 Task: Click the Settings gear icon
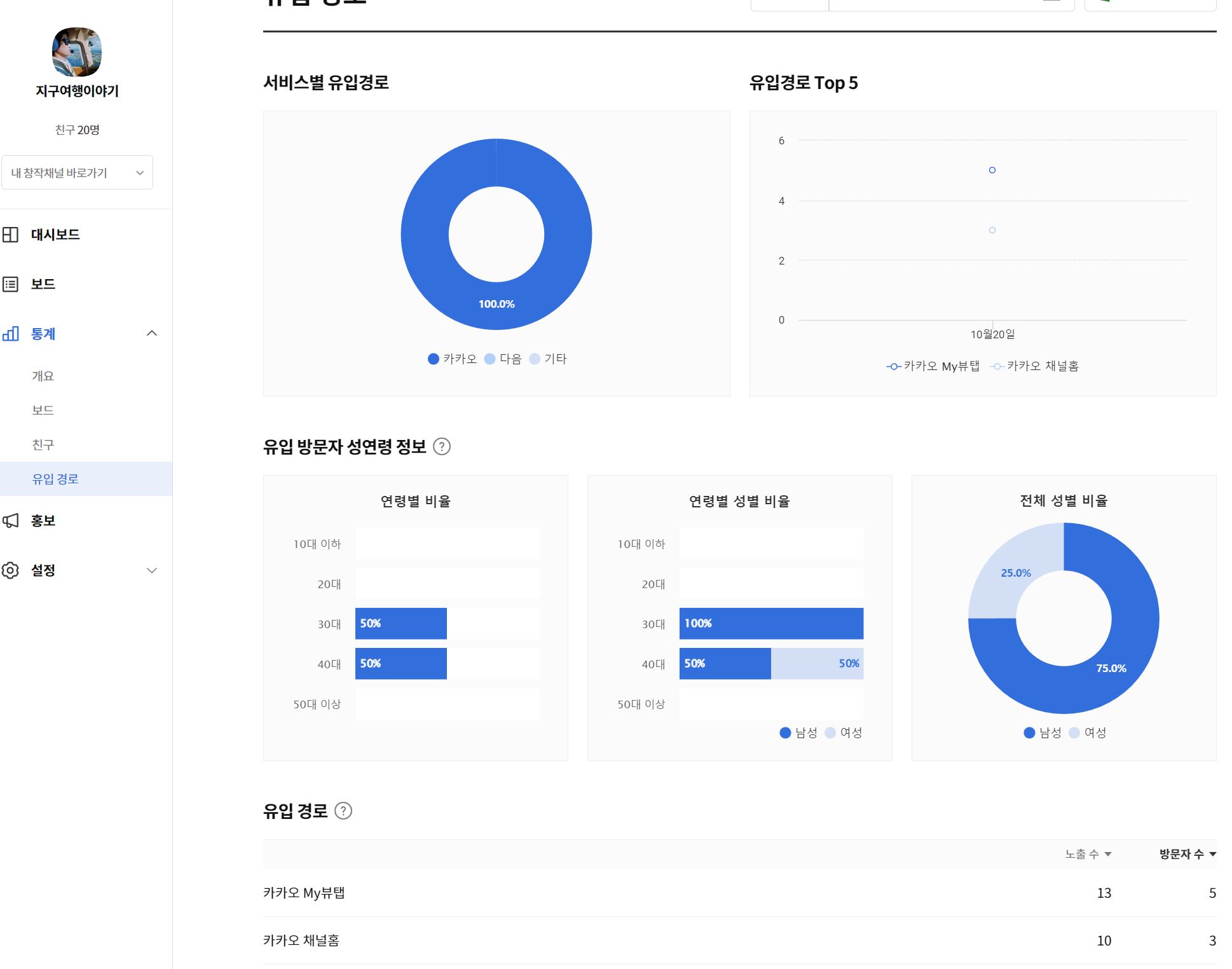[10, 570]
